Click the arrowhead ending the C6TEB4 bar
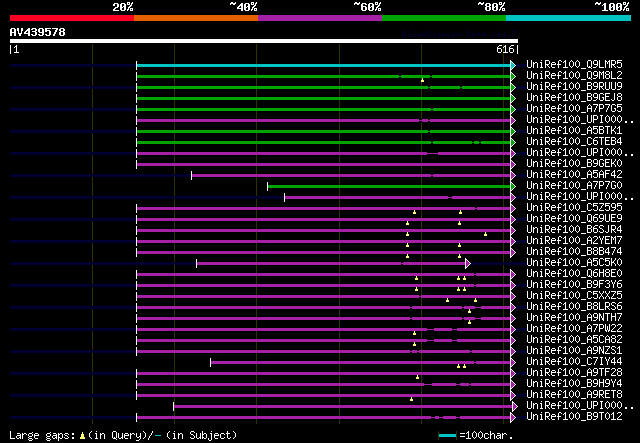This screenshot has height=443, width=640. [x=513, y=142]
